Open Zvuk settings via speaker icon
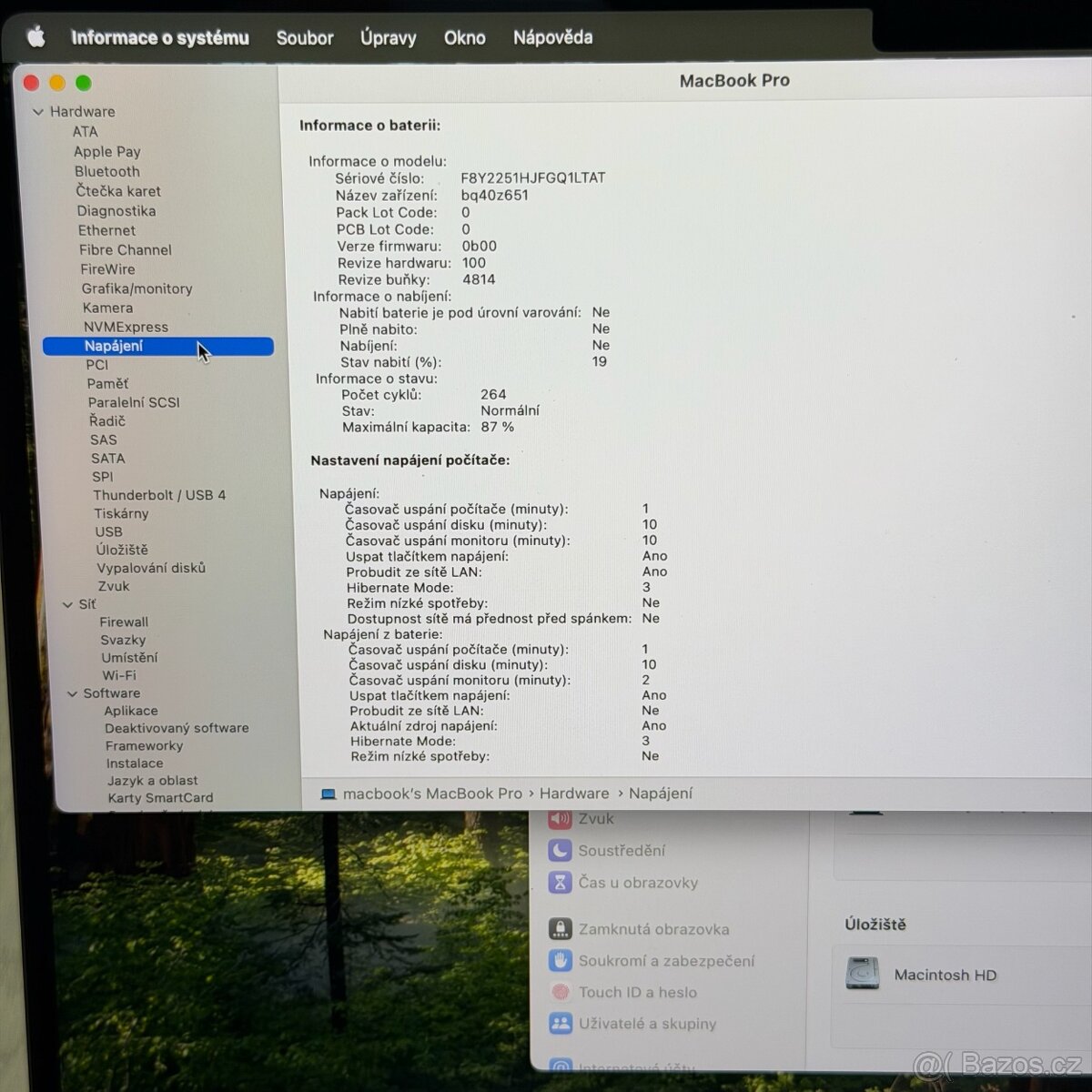Image resolution: width=1092 pixels, height=1092 pixels. pyautogui.click(x=560, y=818)
